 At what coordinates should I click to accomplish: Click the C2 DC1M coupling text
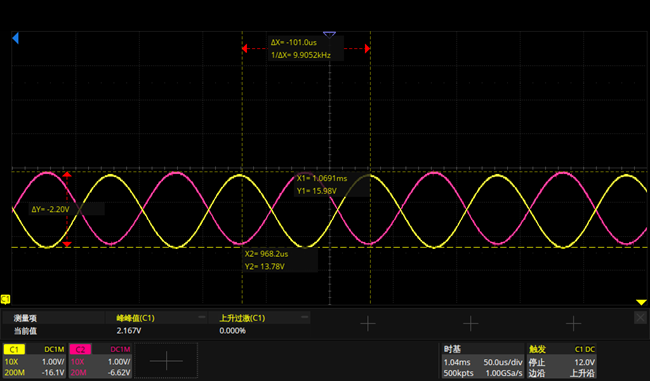[x=120, y=349]
